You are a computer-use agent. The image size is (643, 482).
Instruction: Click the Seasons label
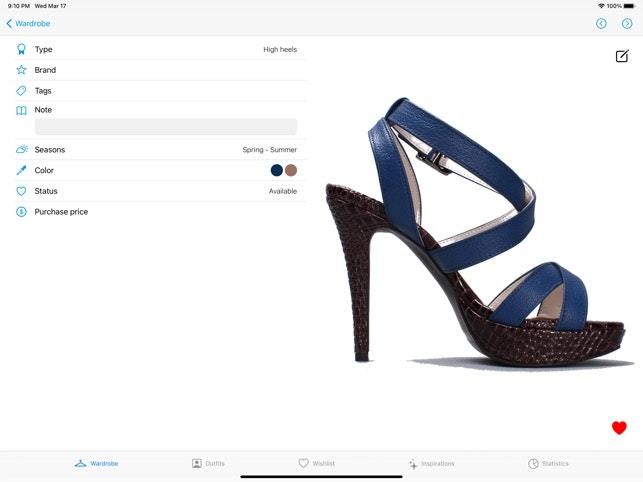pos(50,150)
